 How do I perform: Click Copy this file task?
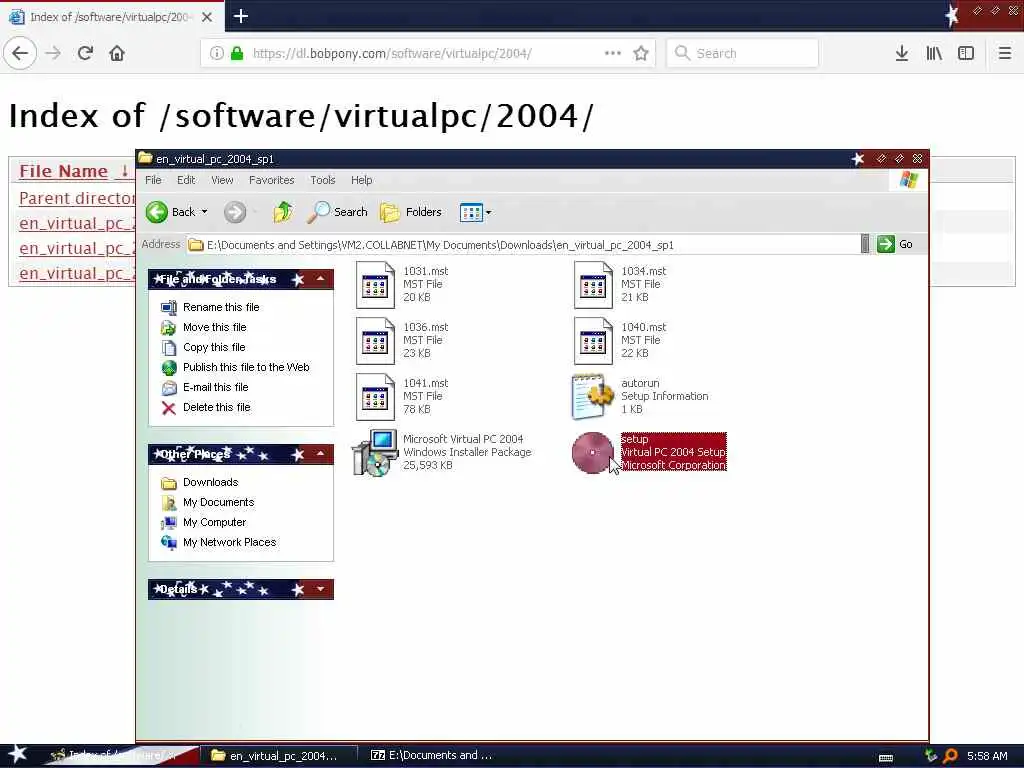pos(214,347)
